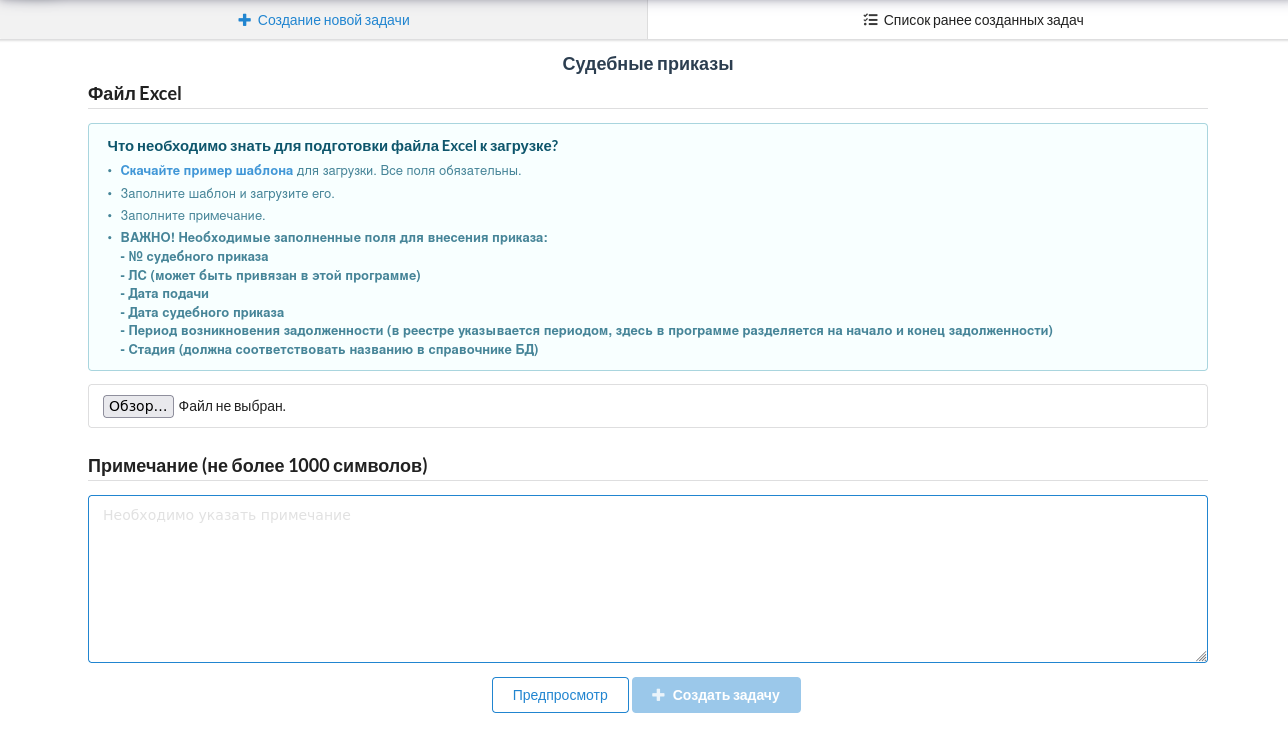Click the Заполните шаблон и загрузите его line
This screenshot has width=1288, height=746.
[227, 194]
